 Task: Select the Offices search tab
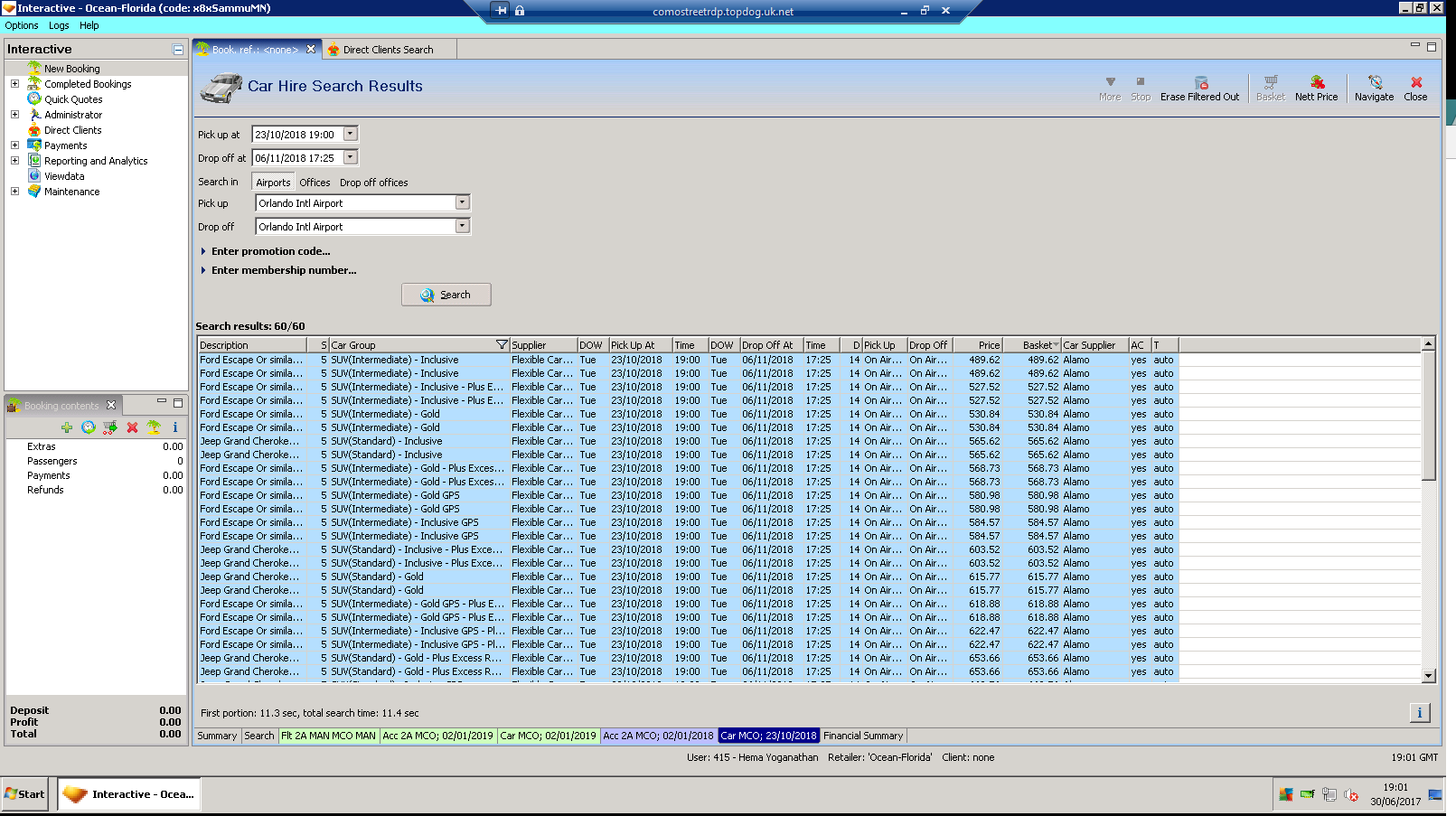click(x=315, y=183)
